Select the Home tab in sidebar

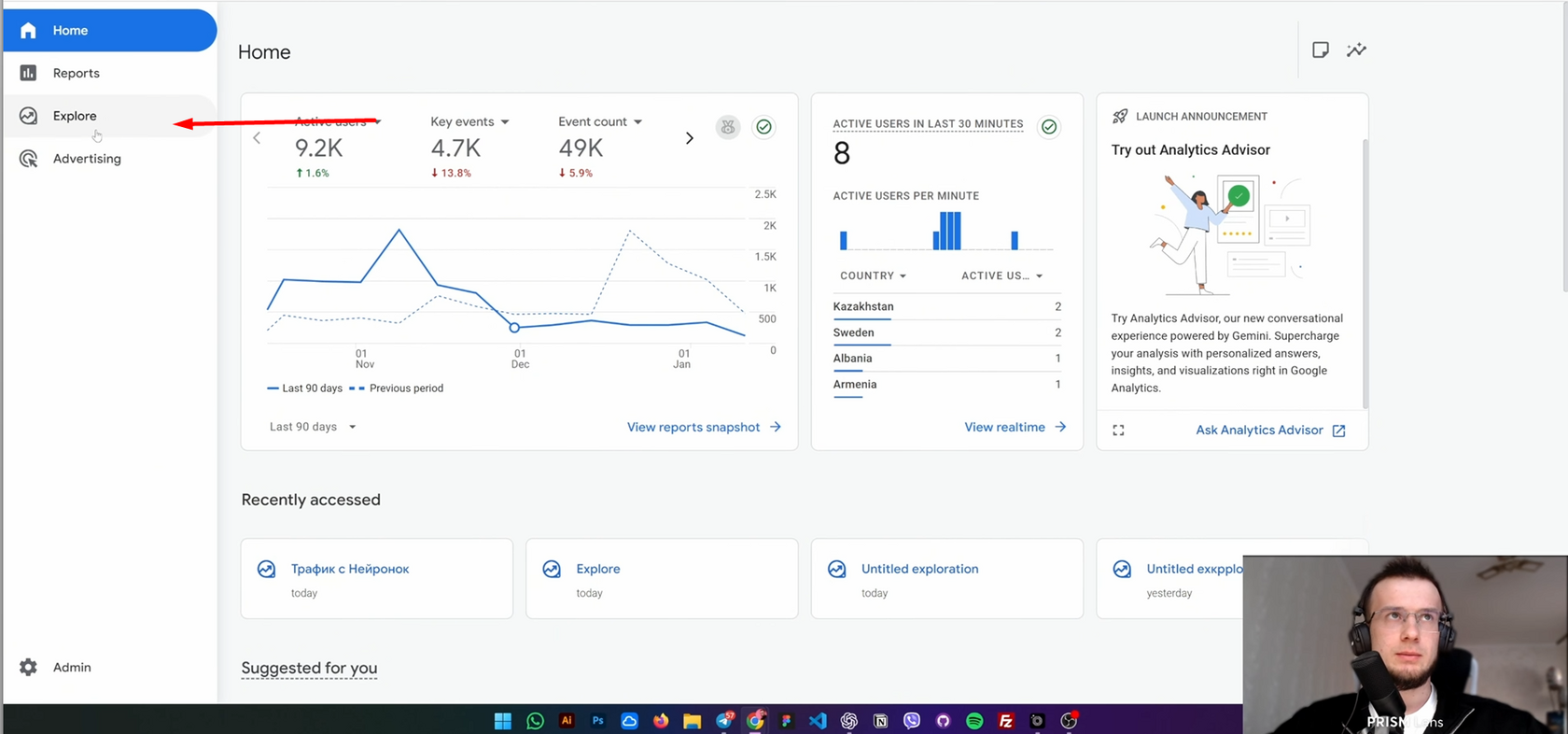pyautogui.click(x=109, y=31)
